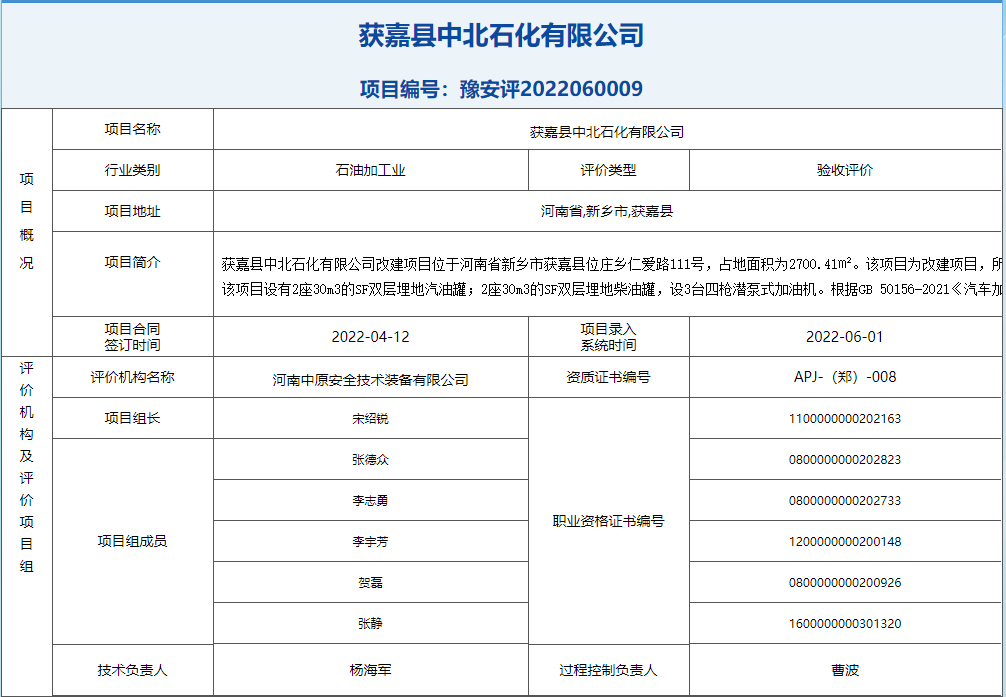The width and height of the screenshot is (1006, 697).
Task: Select member name 李宇芳
Action: 370,542
